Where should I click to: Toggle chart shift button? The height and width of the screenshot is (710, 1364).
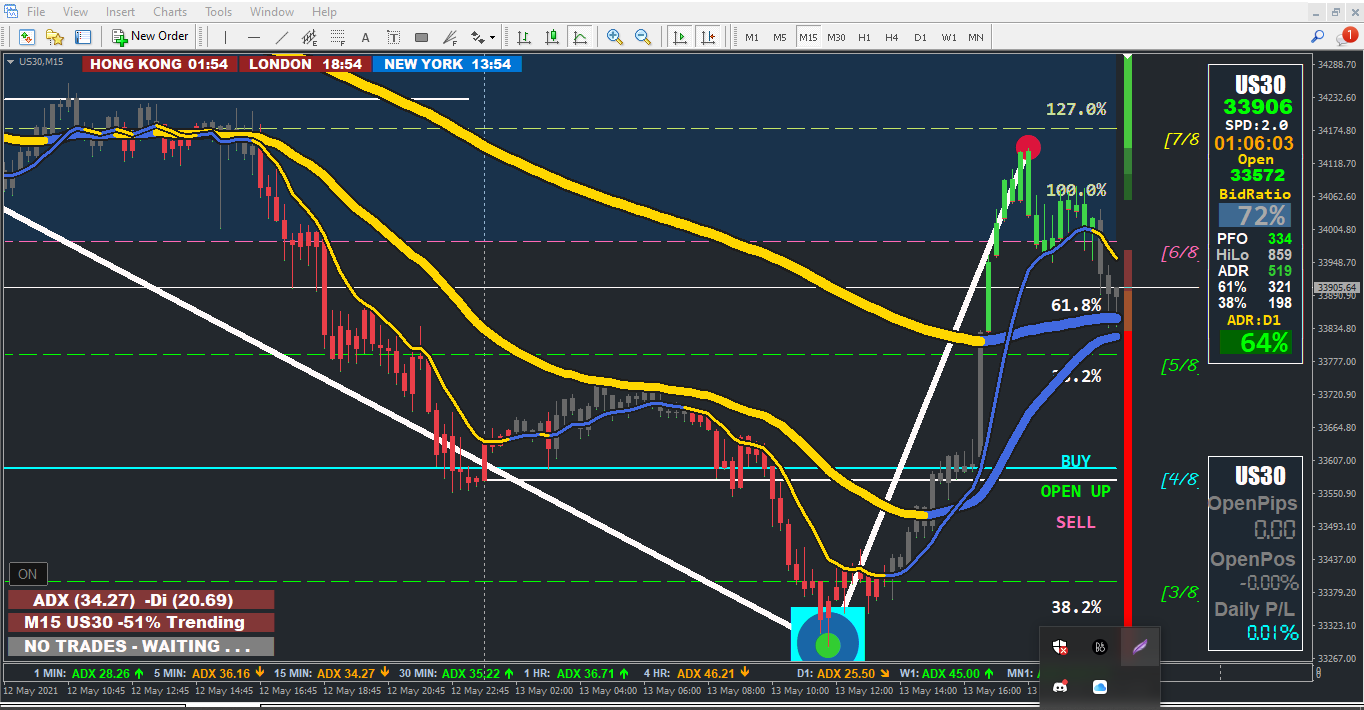click(x=708, y=37)
